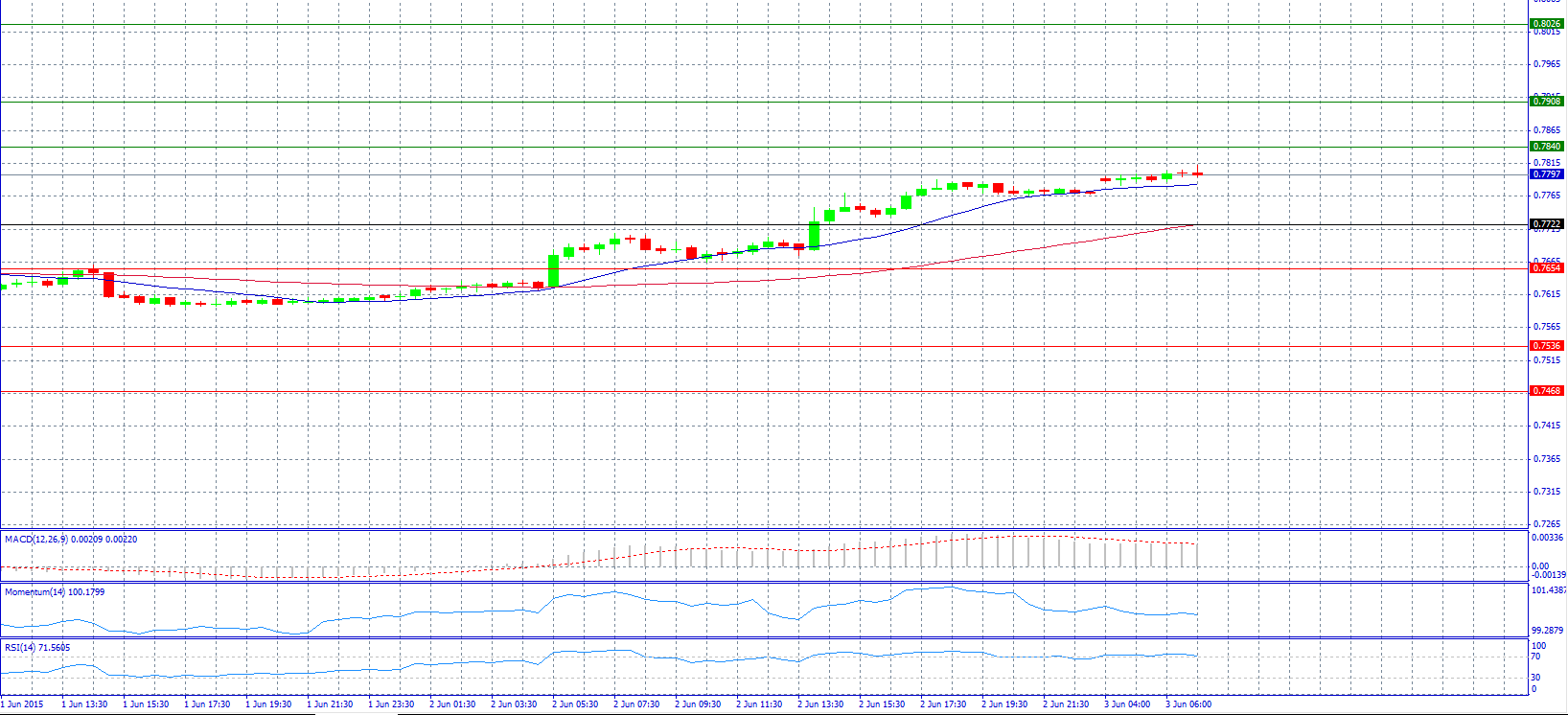1568x715 pixels.
Task: Select the tall green candlestick above 2 Jun 13:30
Action: pyautogui.click(x=815, y=235)
